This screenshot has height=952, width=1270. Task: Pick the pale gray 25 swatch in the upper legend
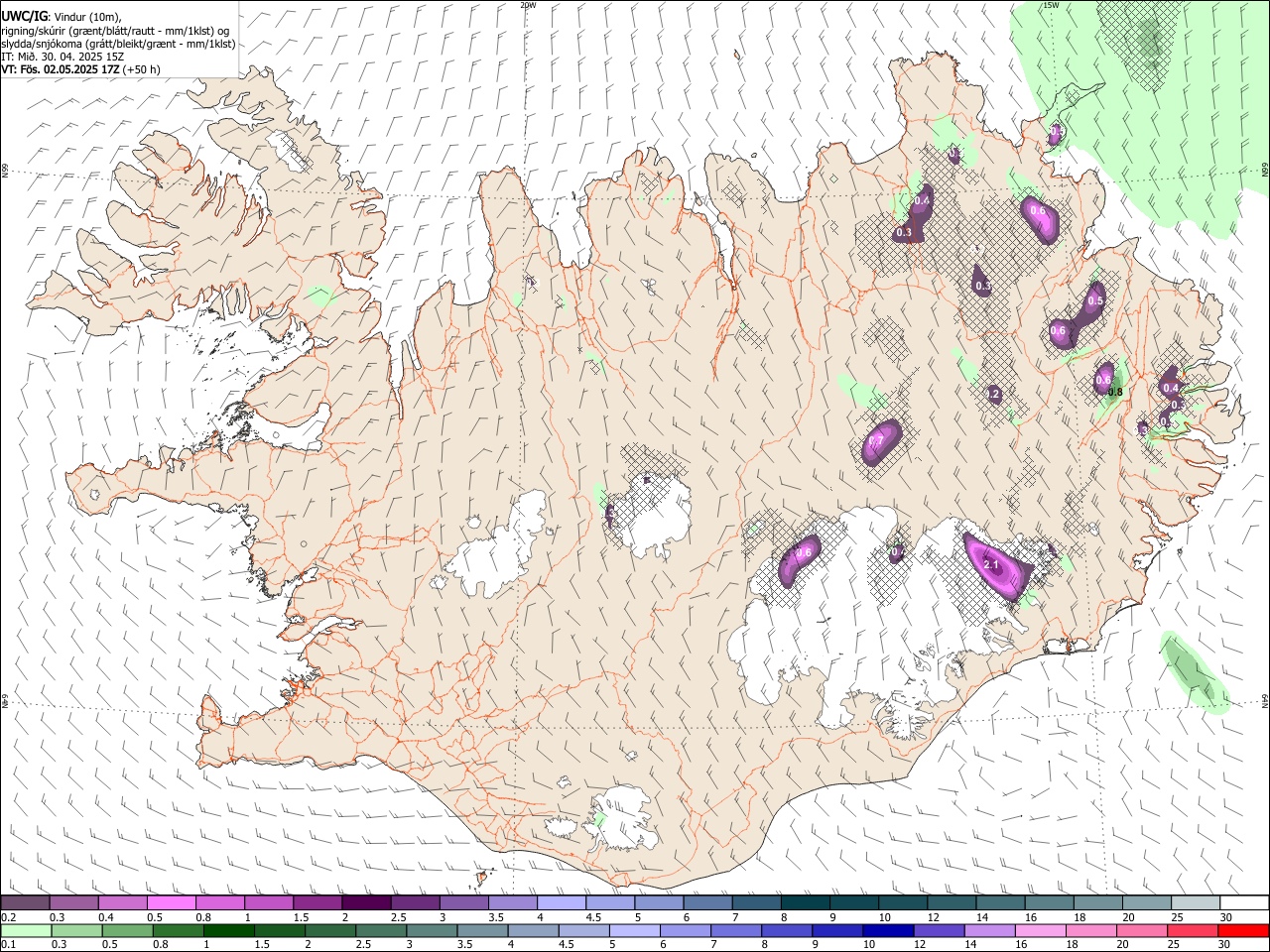pyautogui.click(x=1196, y=903)
